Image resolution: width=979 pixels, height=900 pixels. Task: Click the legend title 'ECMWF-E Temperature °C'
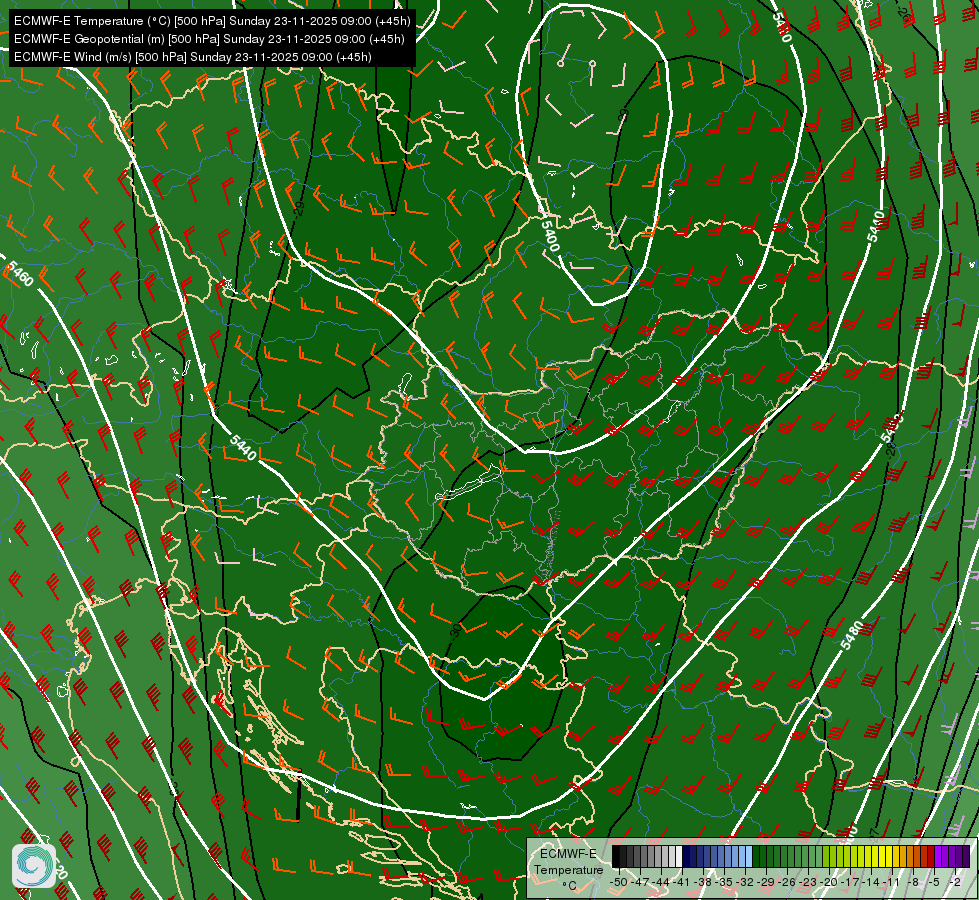(568, 869)
